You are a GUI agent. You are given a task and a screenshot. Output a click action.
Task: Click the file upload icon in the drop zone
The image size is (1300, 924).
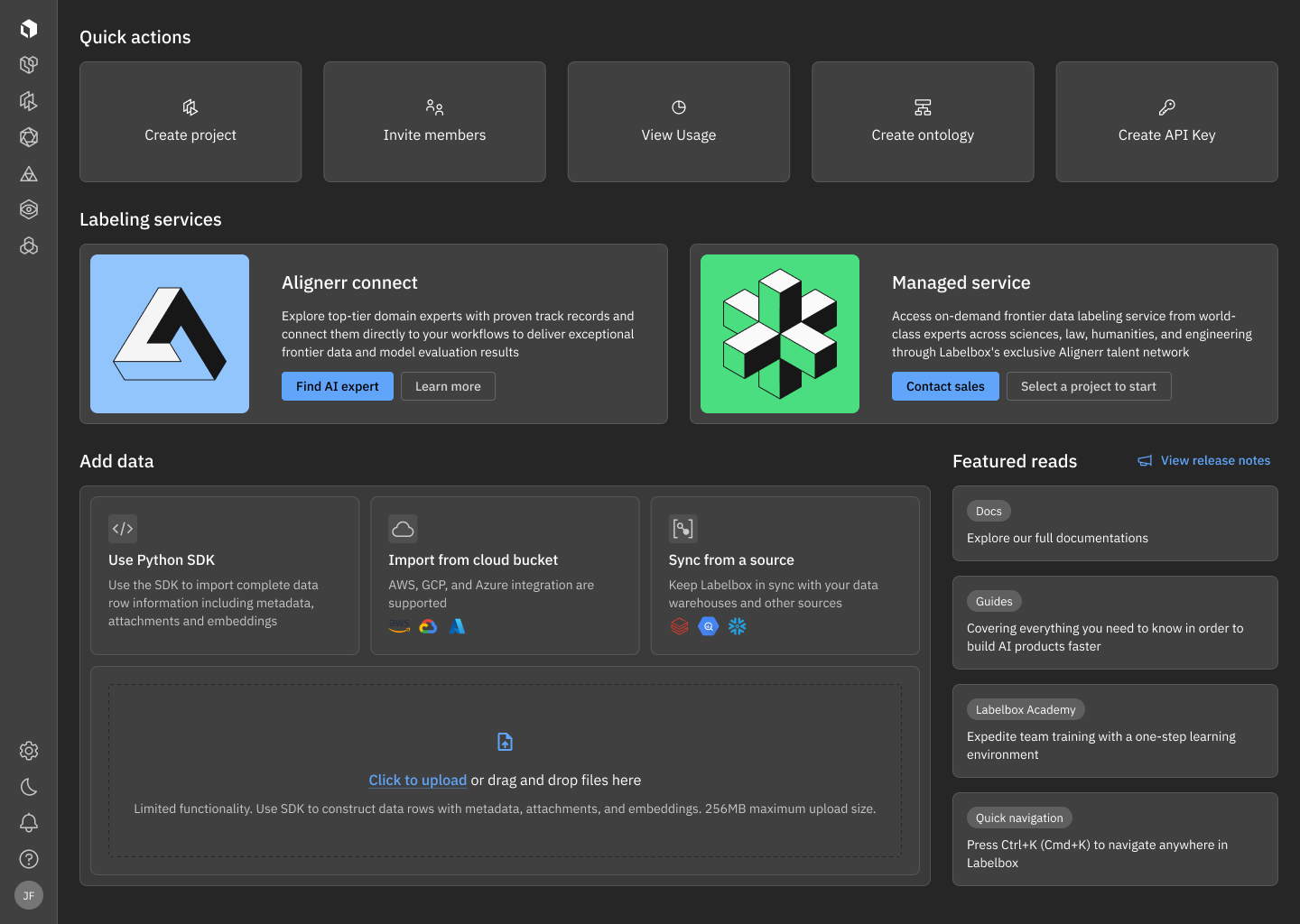tap(505, 742)
